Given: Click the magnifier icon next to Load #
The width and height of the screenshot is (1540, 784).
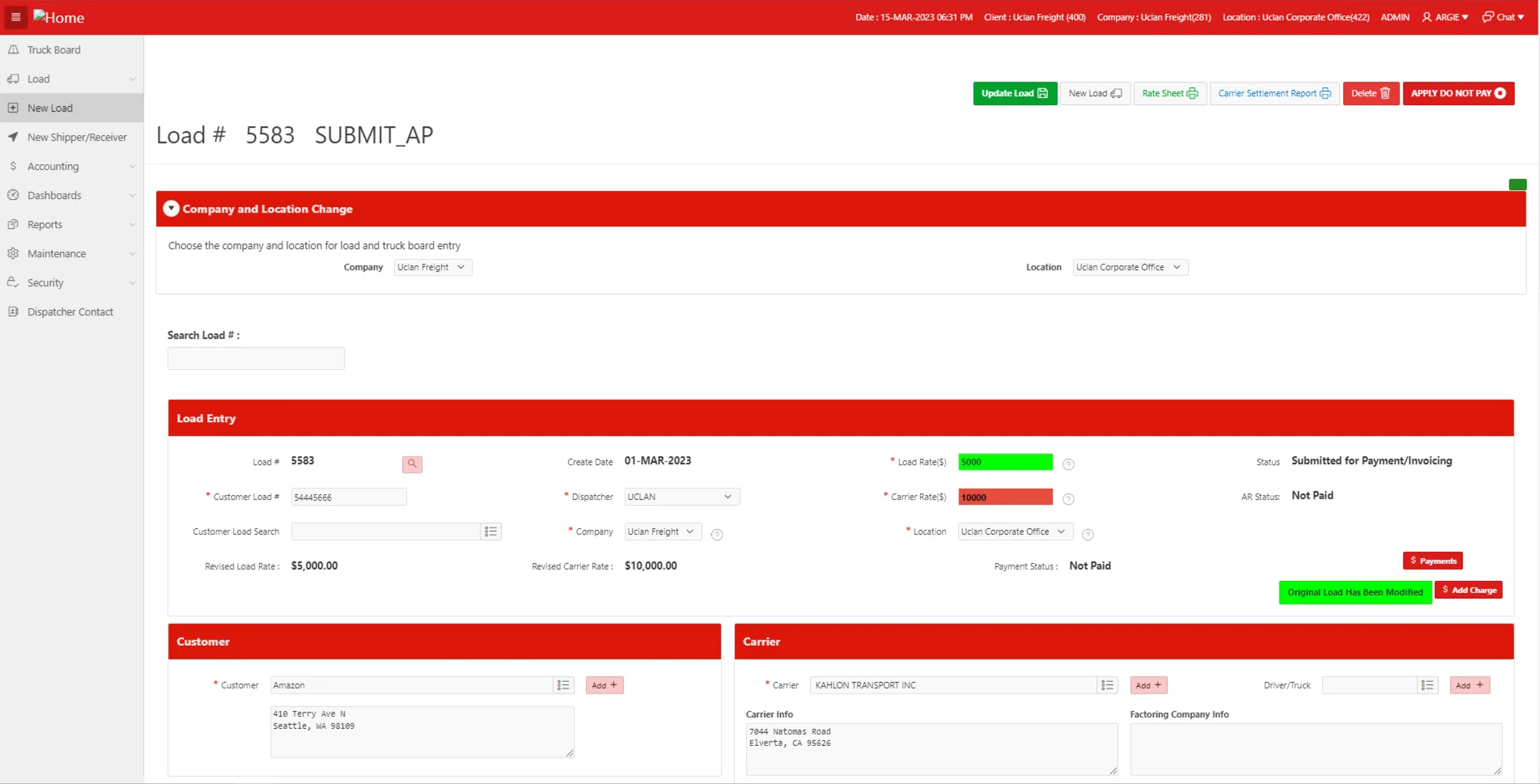Looking at the screenshot, I should tap(412, 464).
